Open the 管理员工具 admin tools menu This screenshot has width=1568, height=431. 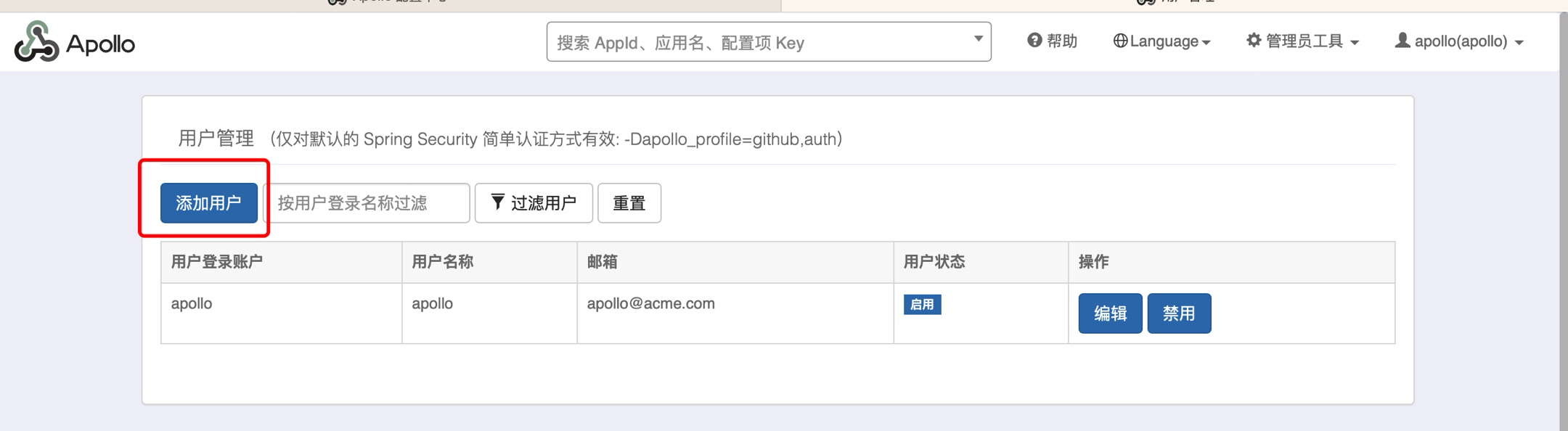(x=1302, y=41)
